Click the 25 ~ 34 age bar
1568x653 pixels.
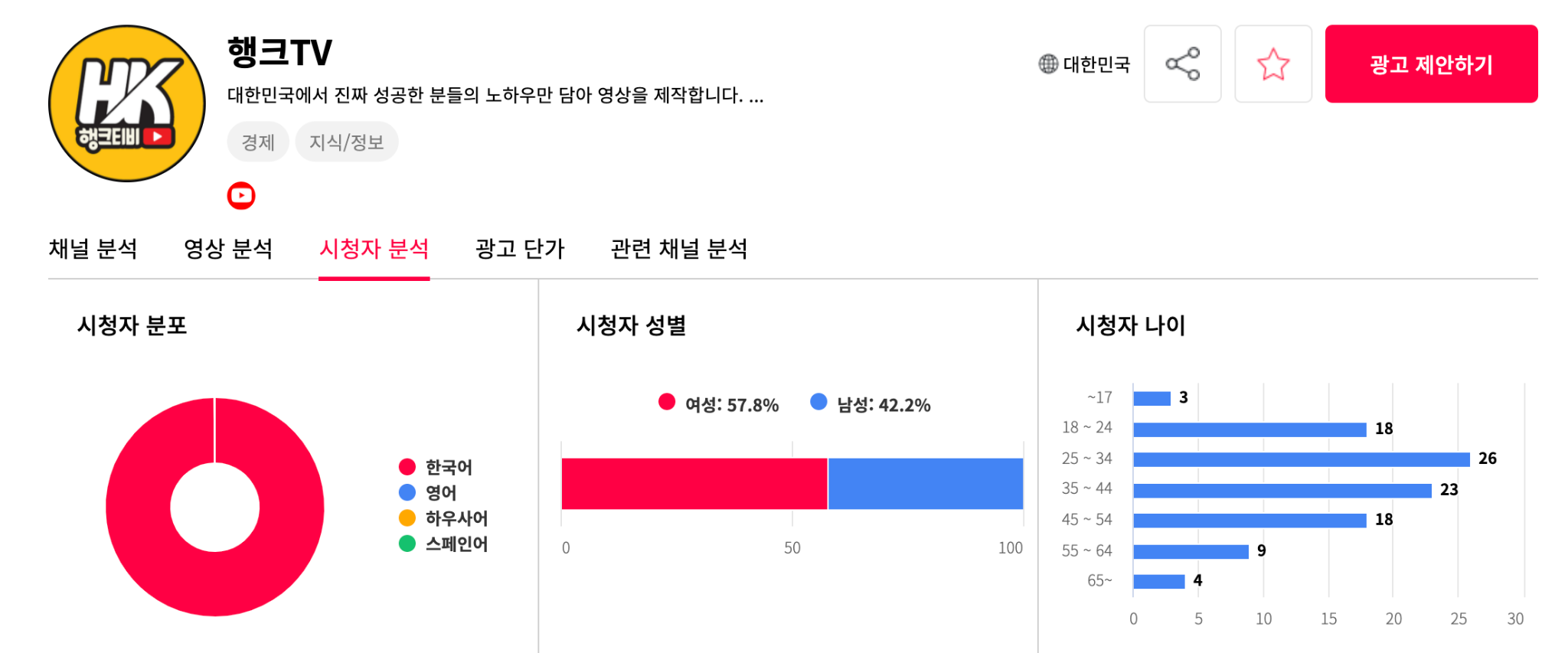[1301, 459]
